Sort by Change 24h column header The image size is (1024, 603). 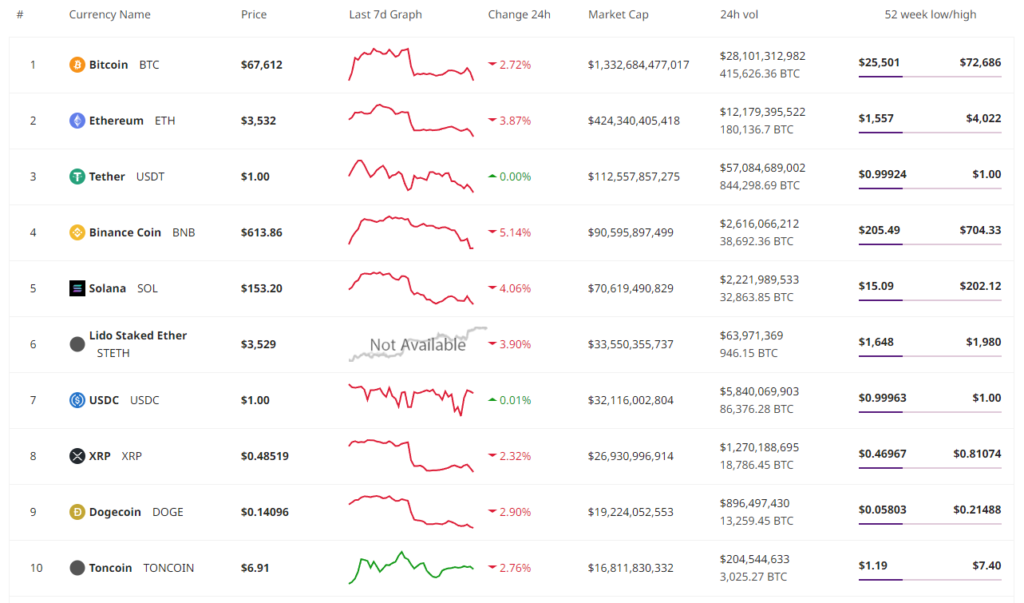click(x=519, y=14)
